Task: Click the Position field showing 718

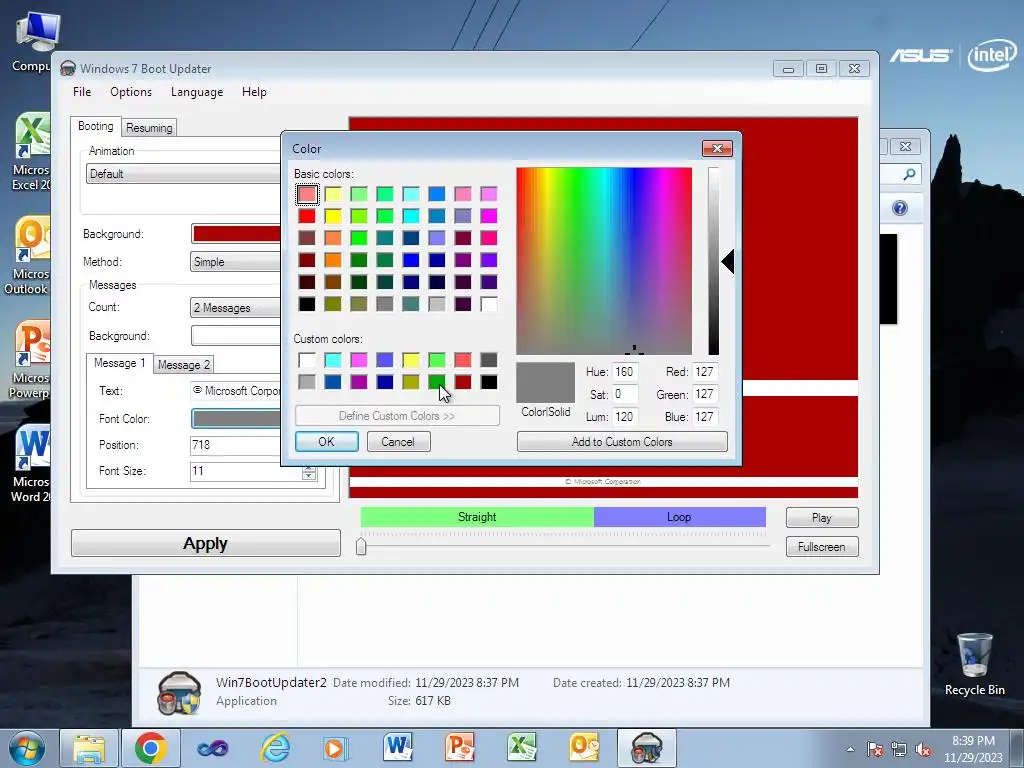Action: tap(236, 445)
